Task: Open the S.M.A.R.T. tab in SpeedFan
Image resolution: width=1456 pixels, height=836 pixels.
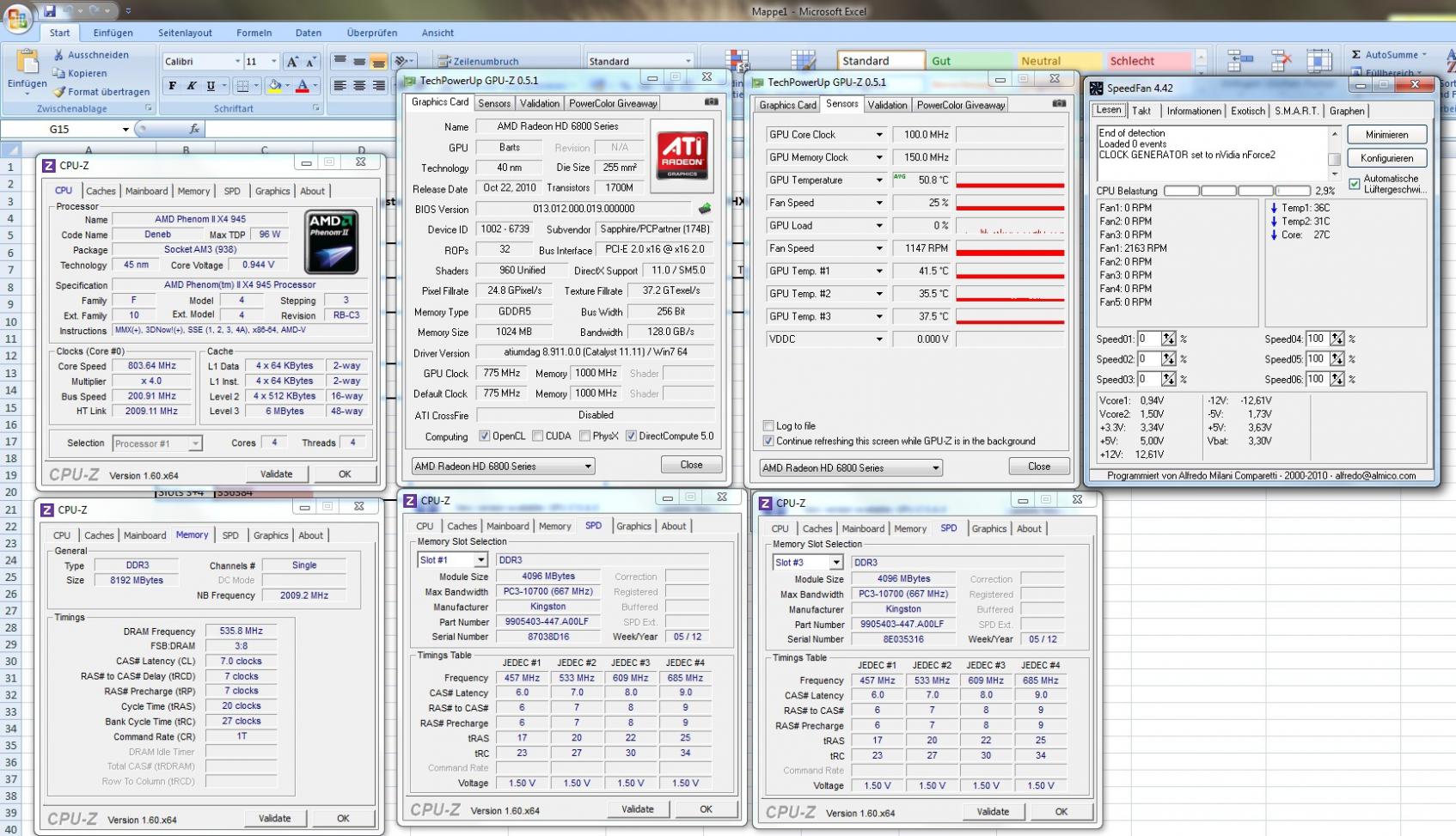Action: [x=1297, y=111]
